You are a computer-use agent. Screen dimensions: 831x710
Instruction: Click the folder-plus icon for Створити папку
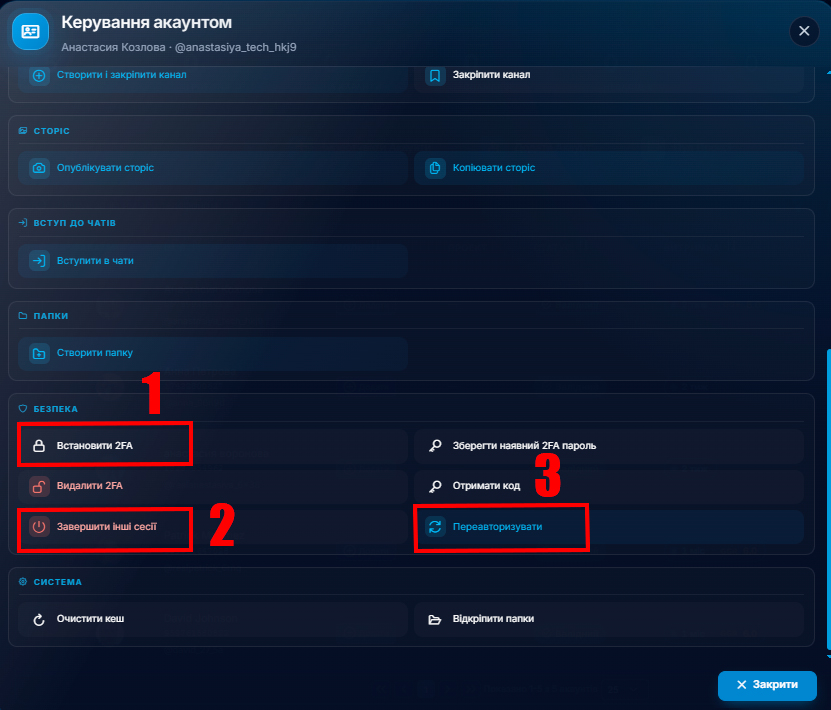coord(39,353)
